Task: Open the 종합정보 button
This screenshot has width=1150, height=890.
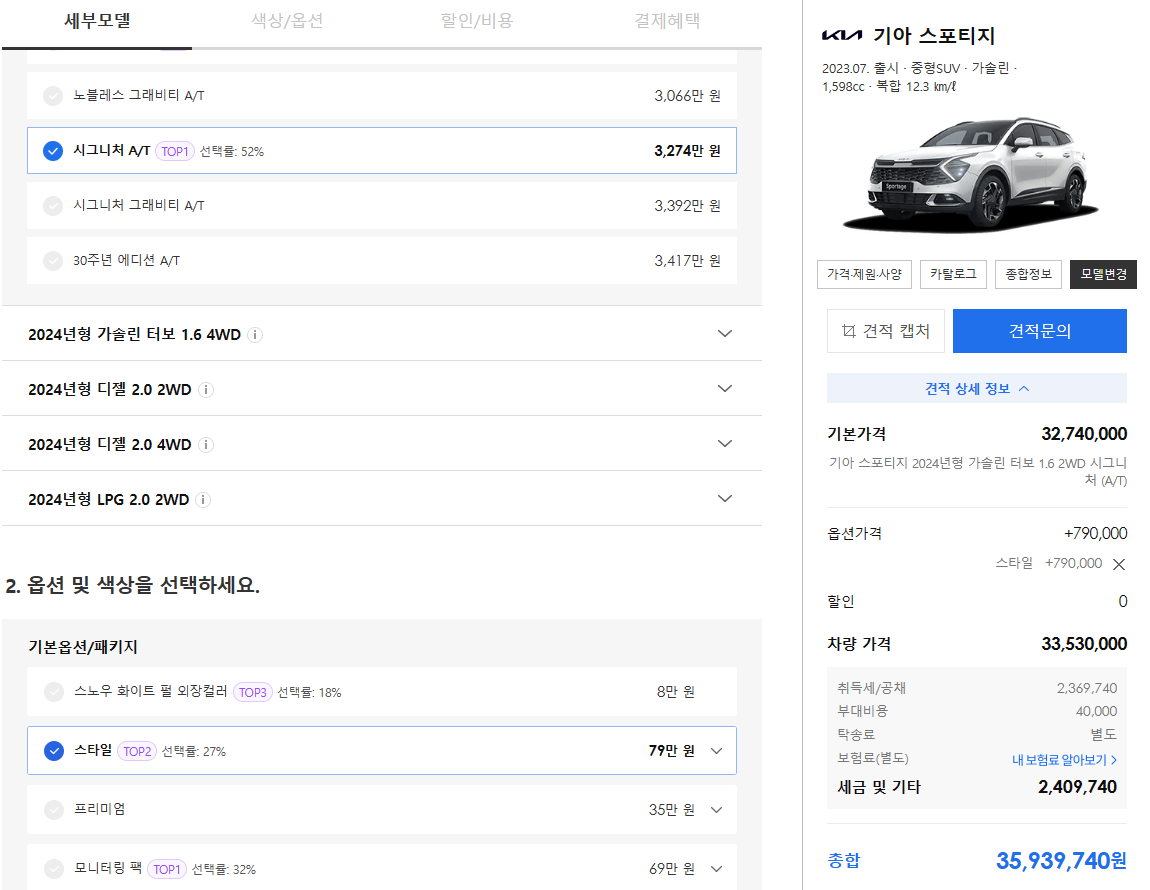Action: pyautogui.click(x=1028, y=274)
